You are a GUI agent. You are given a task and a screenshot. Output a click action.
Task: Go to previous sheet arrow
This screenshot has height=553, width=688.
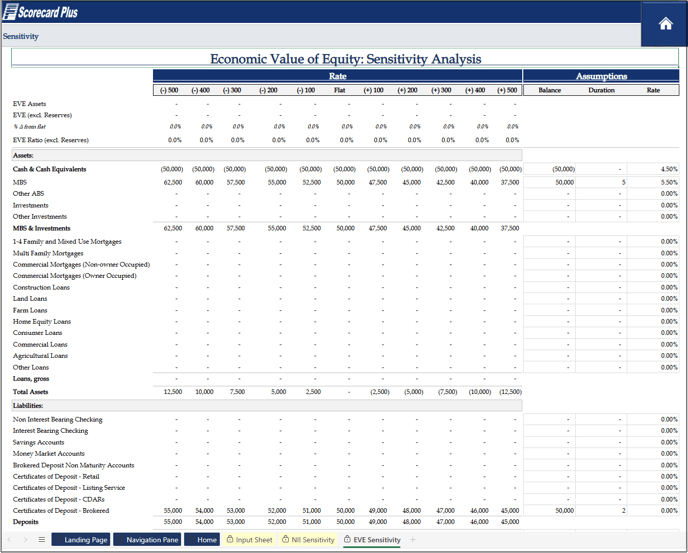(9, 539)
